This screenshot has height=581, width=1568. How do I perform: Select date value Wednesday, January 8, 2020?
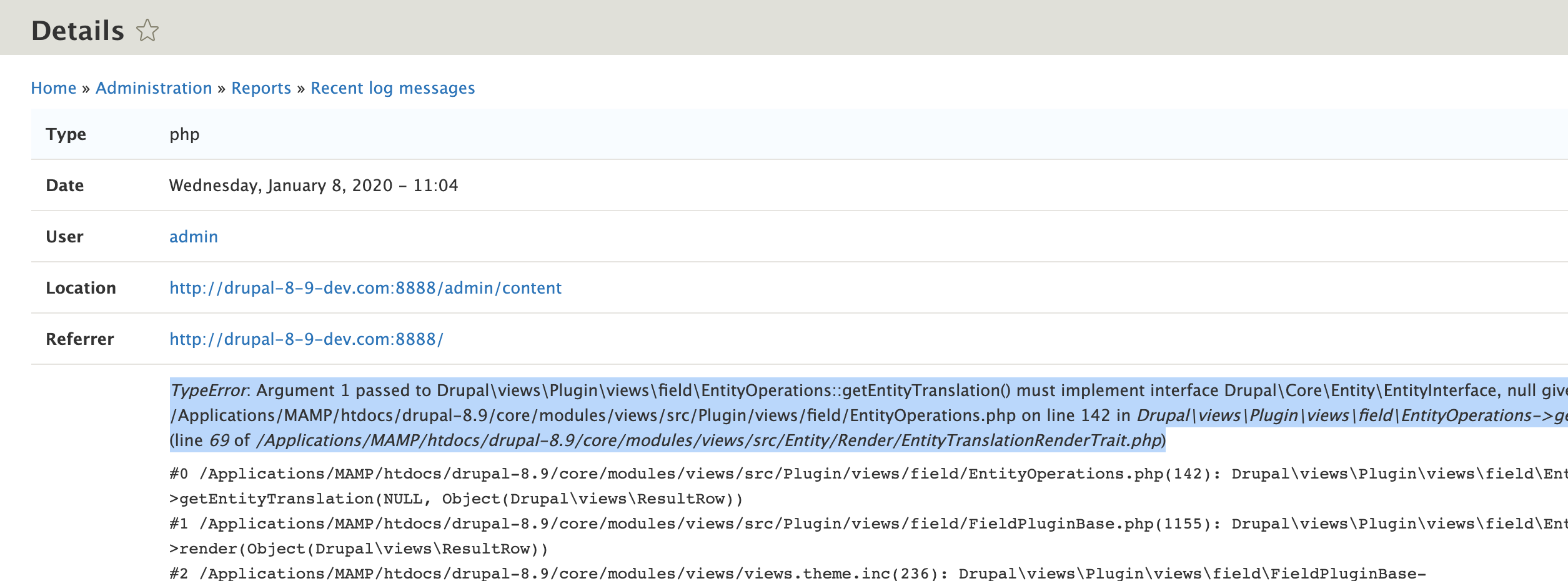[x=314, y=186]
